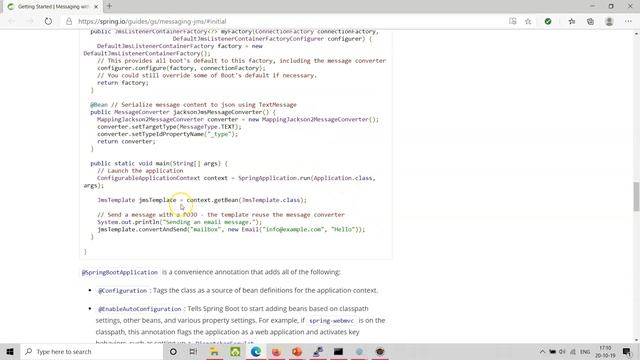This screenshot has width=640, height=360.
Task: Click the page vertical scrollbar thumb
Action: point(636,196)
